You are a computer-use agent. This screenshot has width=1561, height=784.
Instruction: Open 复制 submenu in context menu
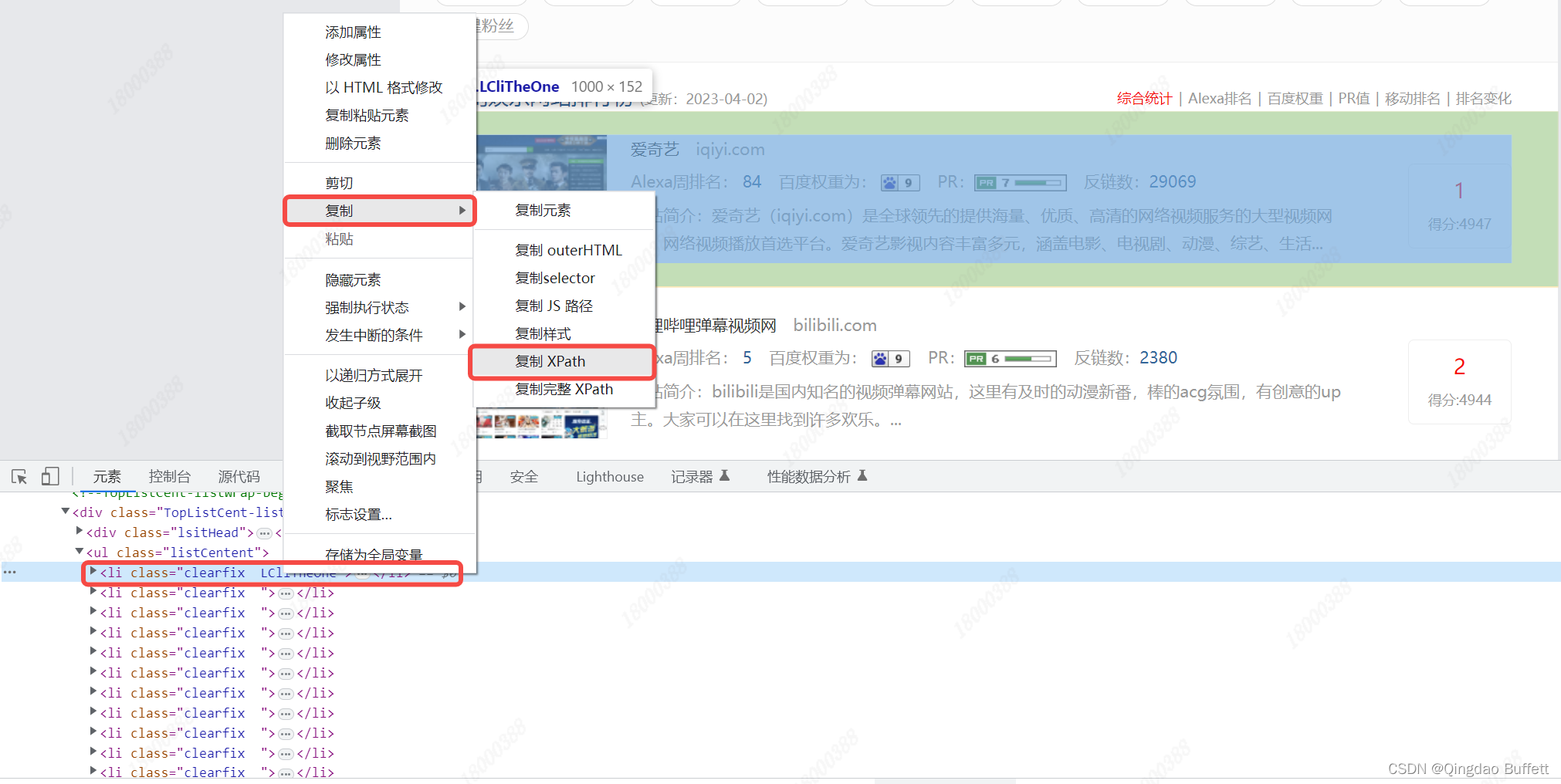tap(380, 211)
